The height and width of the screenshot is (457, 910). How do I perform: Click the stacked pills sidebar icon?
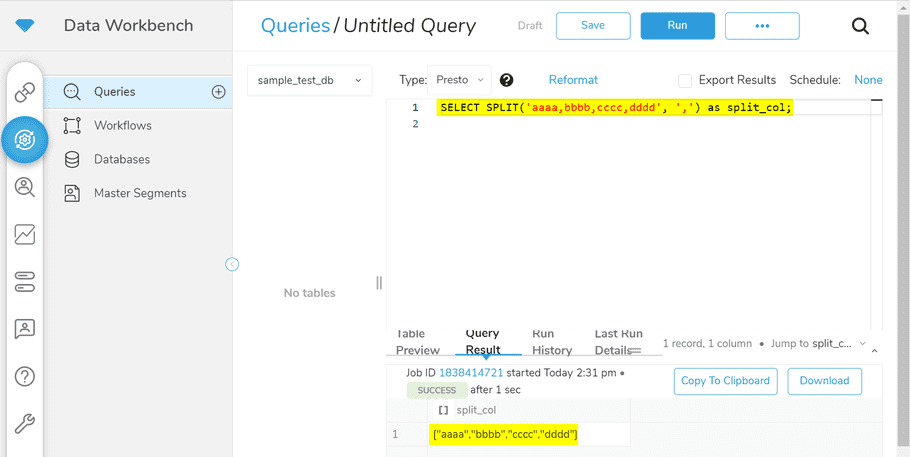click(24, 282)
